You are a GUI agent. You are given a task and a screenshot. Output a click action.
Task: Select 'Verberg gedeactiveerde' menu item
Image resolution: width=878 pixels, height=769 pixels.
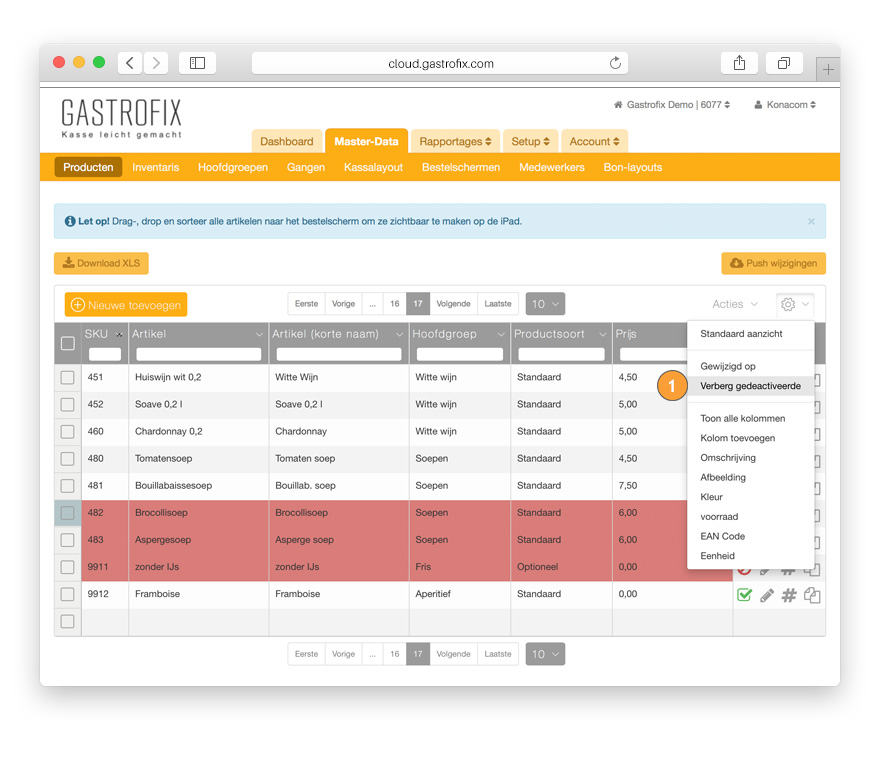[x=750, y=386]
